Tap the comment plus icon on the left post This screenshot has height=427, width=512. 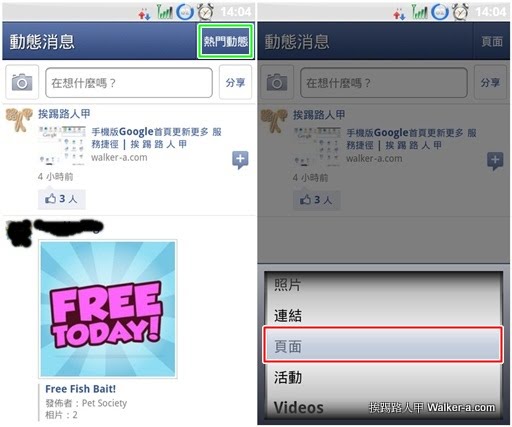click(x=240, y=160)
